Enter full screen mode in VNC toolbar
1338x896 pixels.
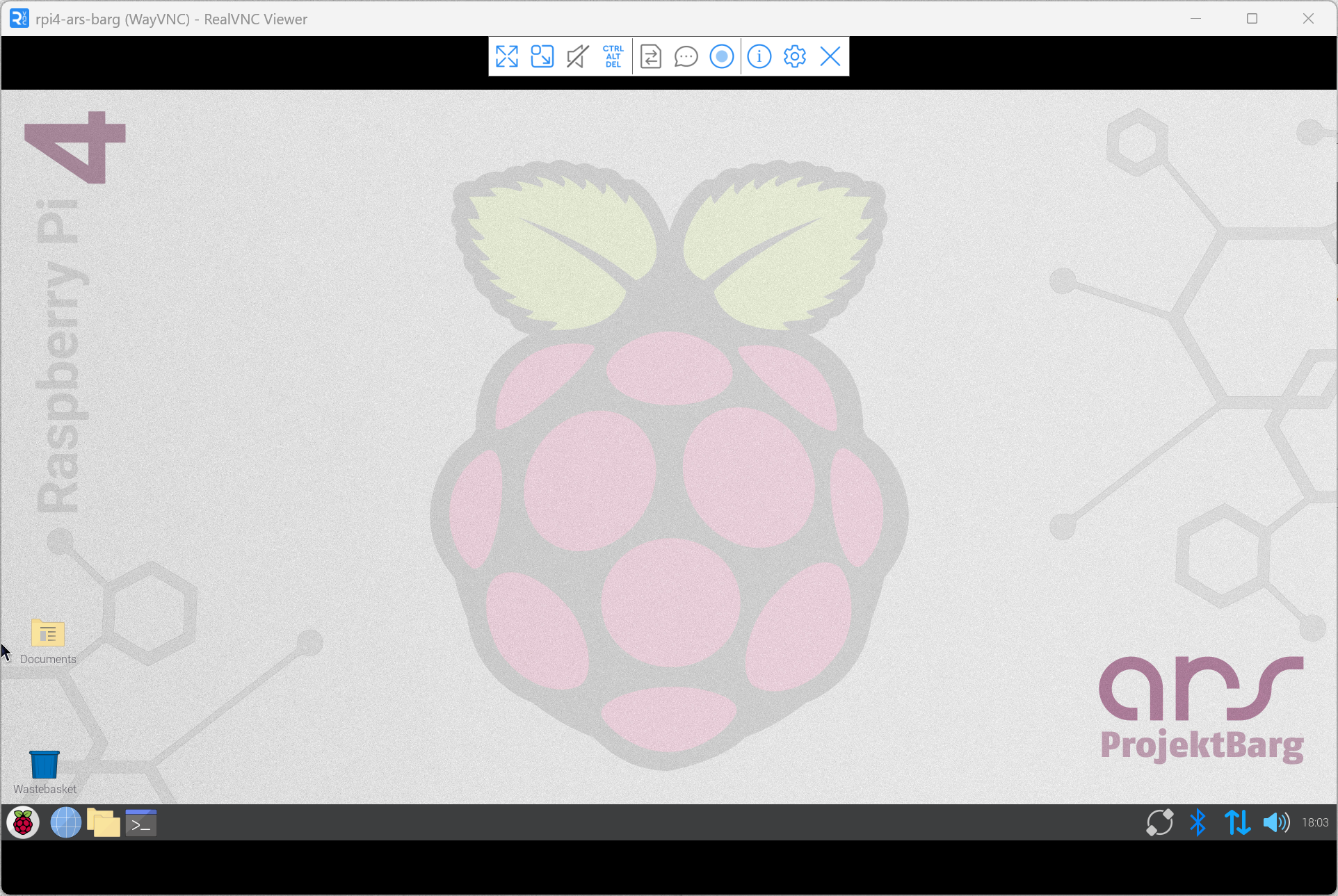point(507,56)
